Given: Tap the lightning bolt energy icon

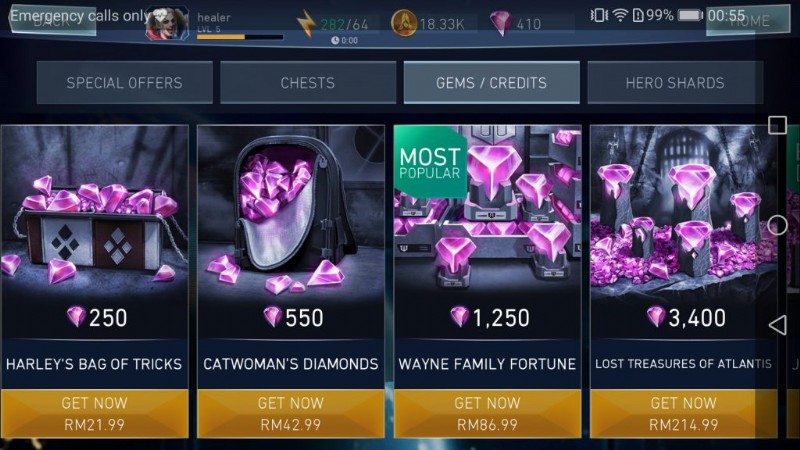Looking at the screenshot, I should point(307,23).
